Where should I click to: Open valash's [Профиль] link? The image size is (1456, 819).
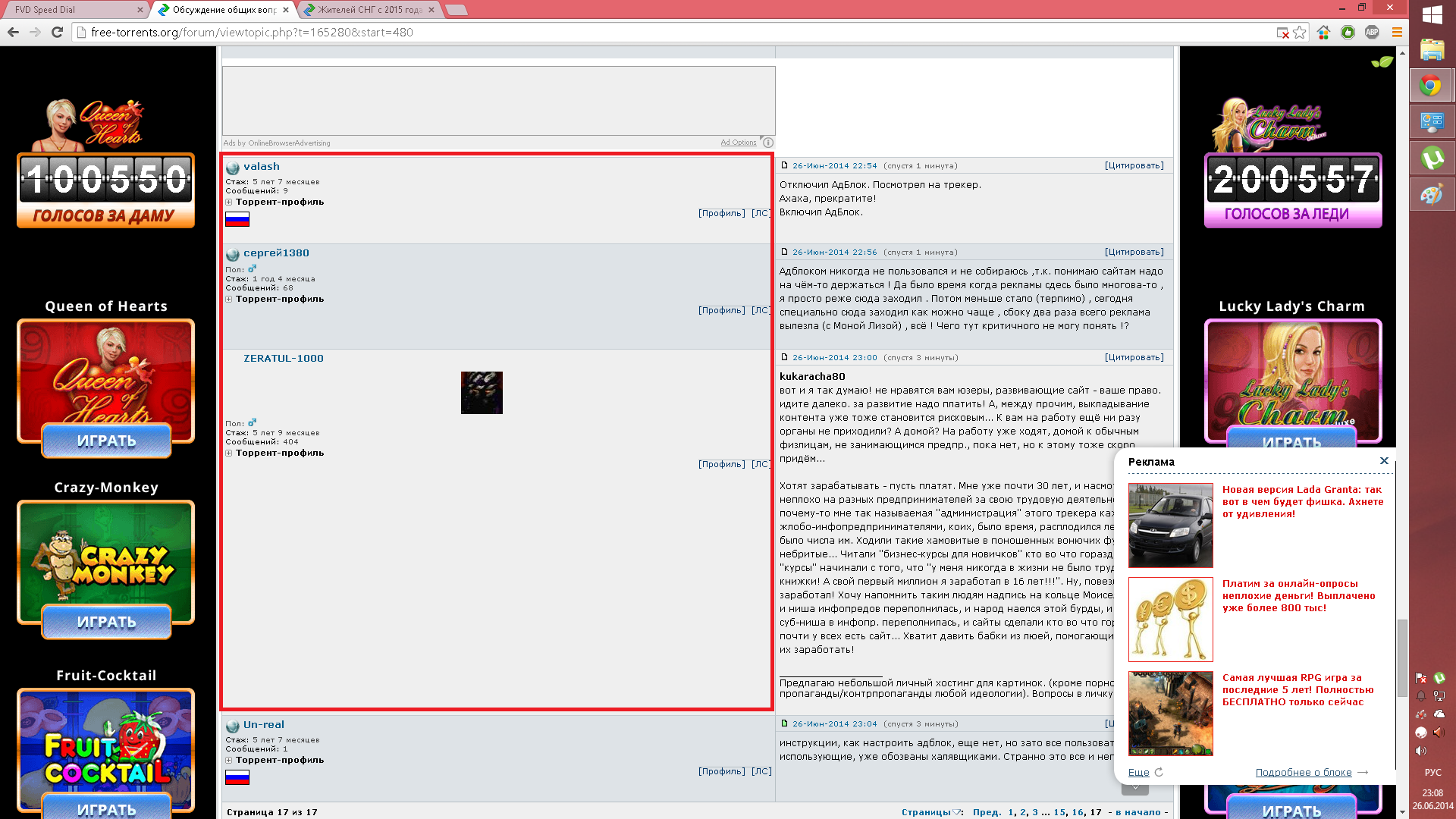[721, 213]
